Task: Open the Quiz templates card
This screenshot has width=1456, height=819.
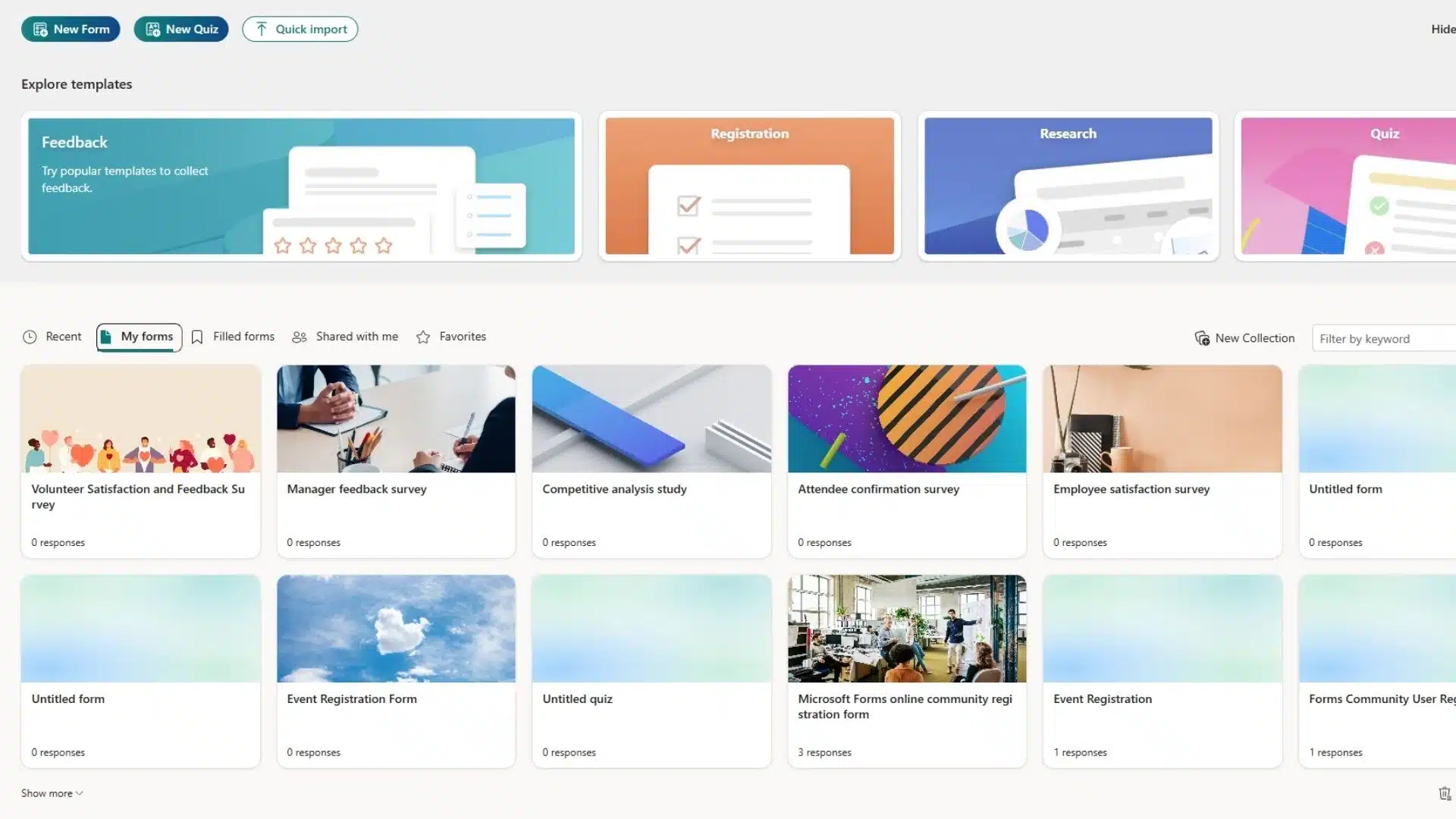Action: click(x=1346, y=186)
